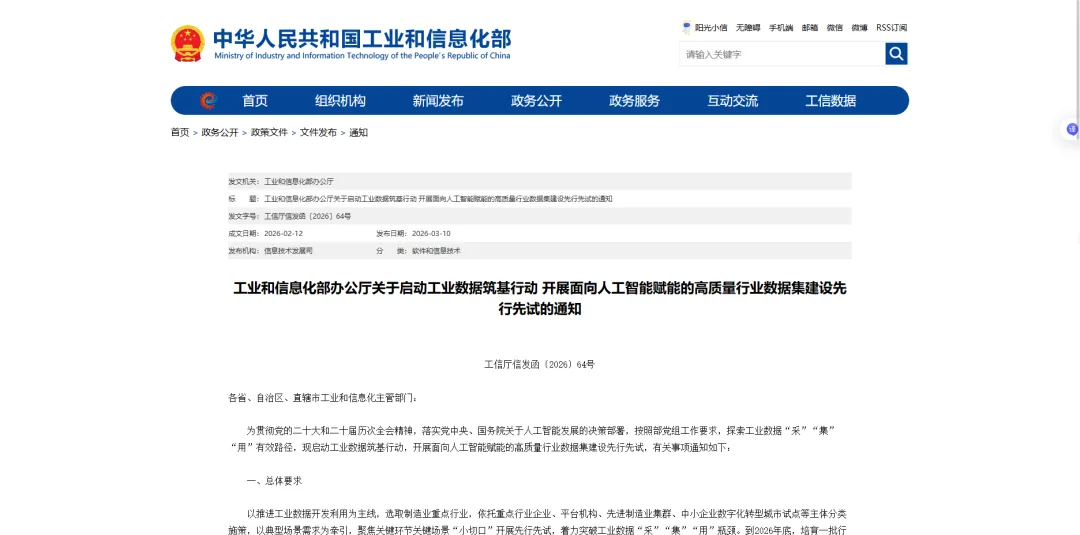
Task: Click the paragraph starting 为贯彻党的二十大
Action: coord(534,439)
